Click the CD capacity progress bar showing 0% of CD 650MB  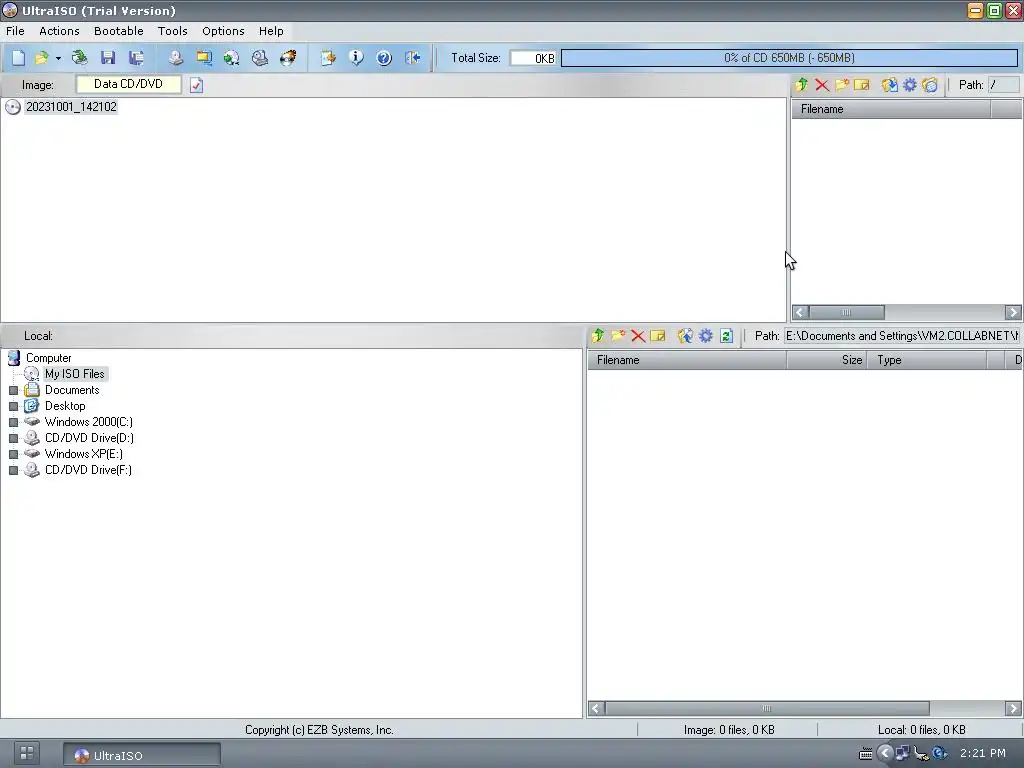tap(789, 58)
